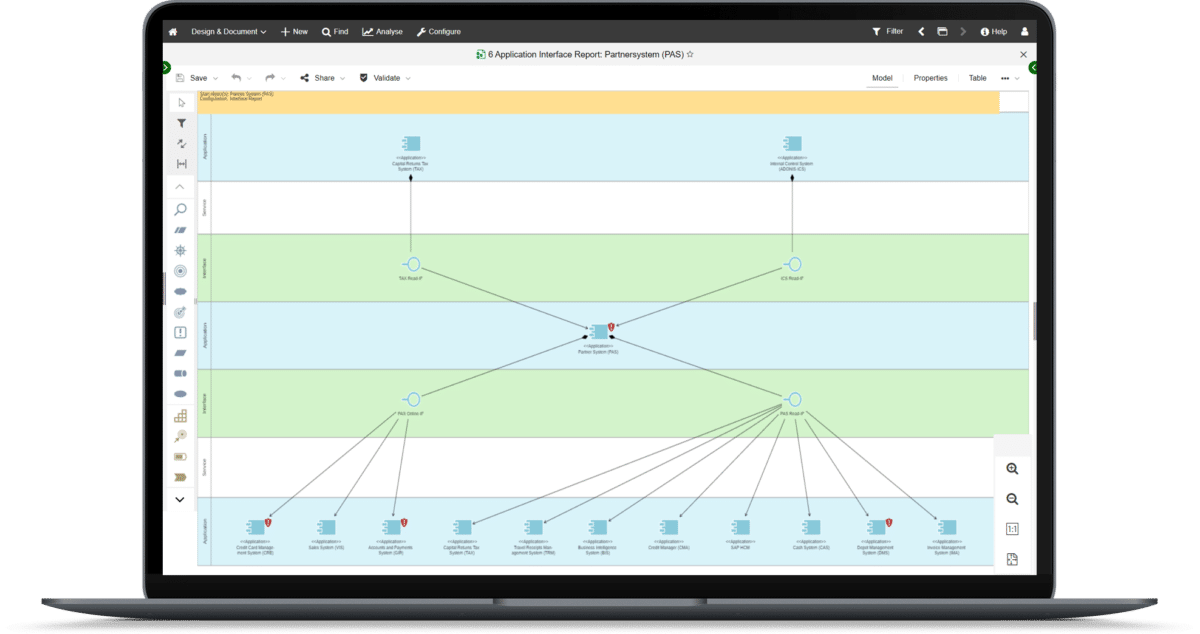
Task: Open the Save dropdown options
Action: tap(215, 77)
